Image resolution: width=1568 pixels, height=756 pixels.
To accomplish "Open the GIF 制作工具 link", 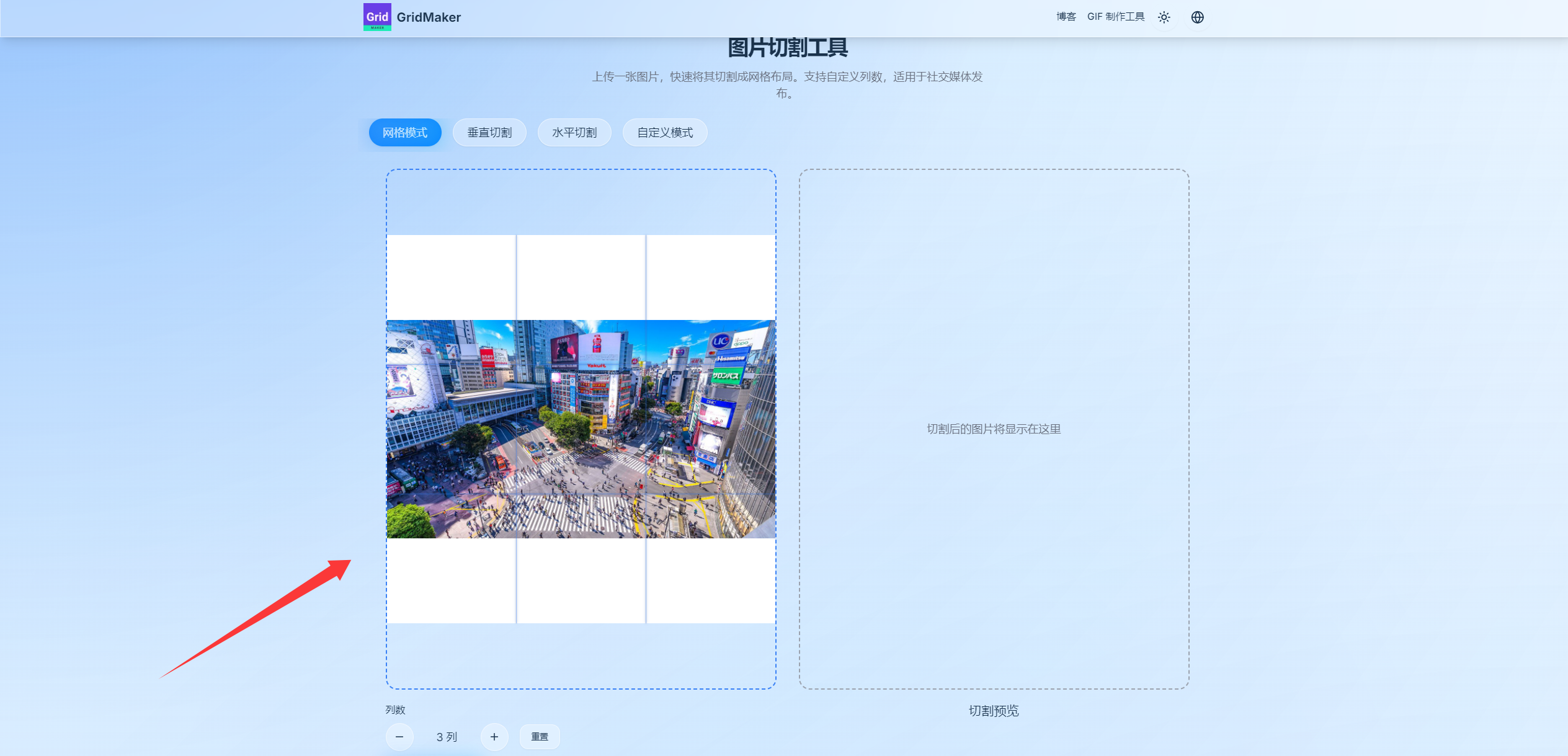I will pos(1116,17).
